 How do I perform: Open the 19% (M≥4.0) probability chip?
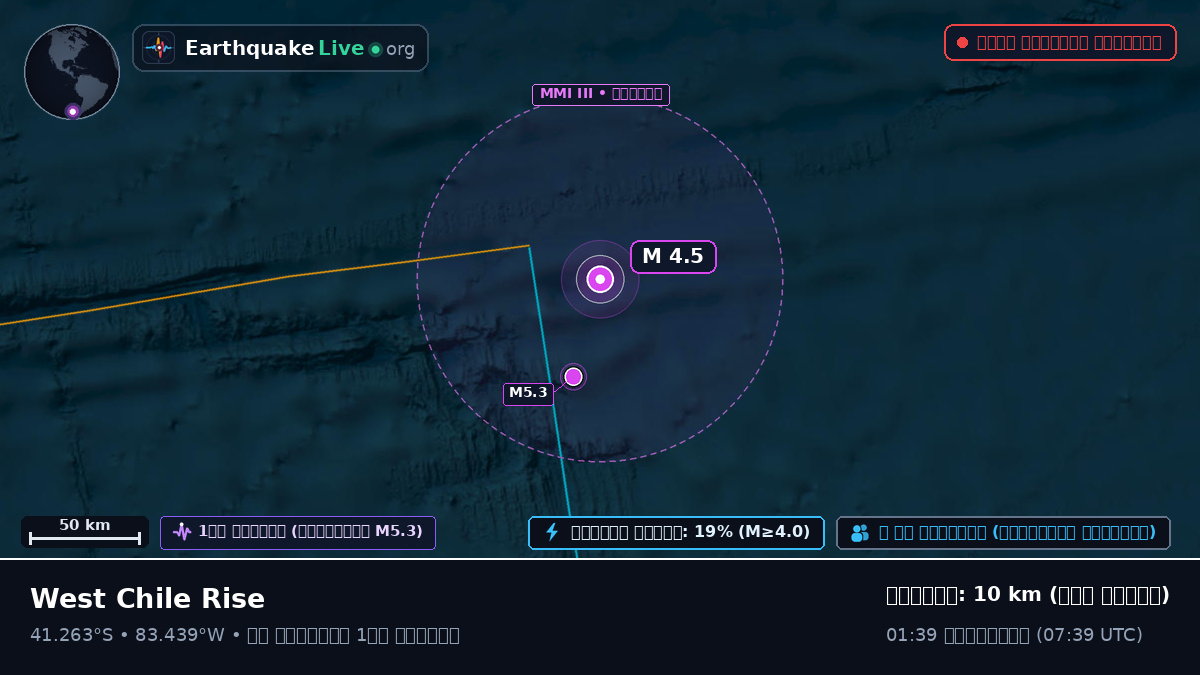[676, 533]
